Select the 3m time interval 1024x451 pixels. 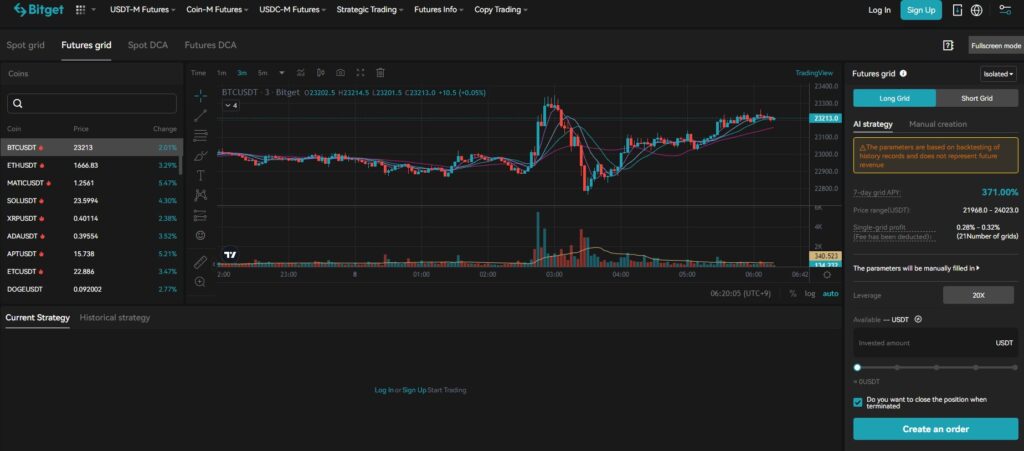[x=242, y=73]
